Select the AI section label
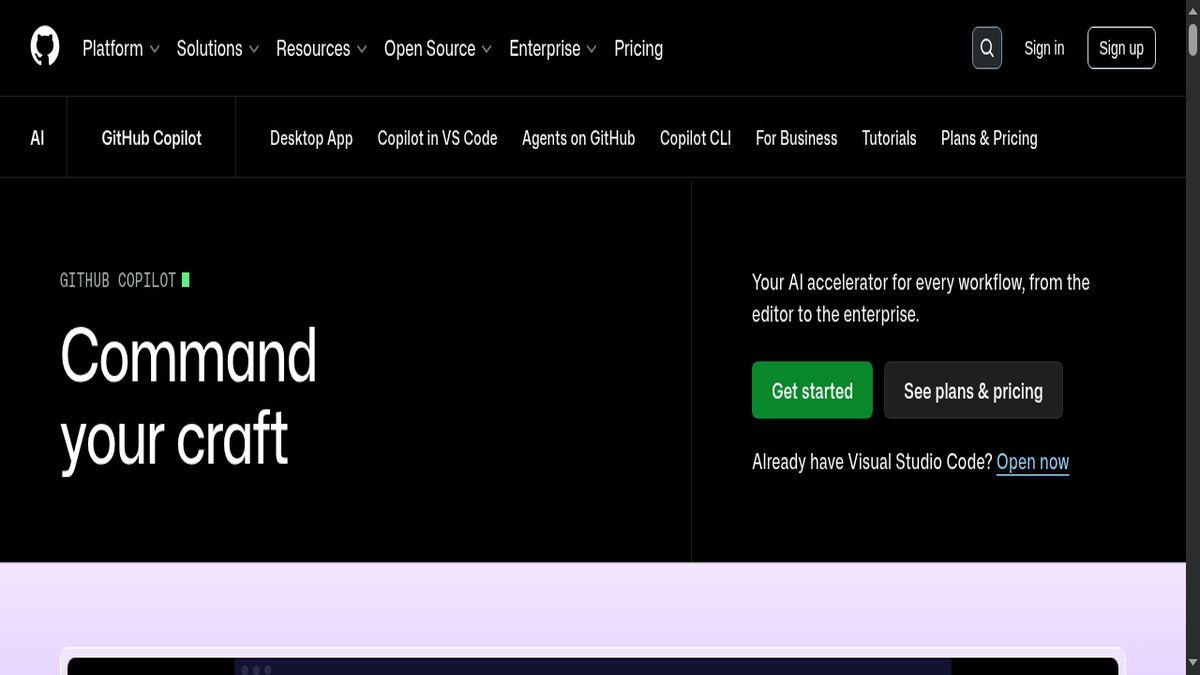1200x675 pixels. [37, 138]
